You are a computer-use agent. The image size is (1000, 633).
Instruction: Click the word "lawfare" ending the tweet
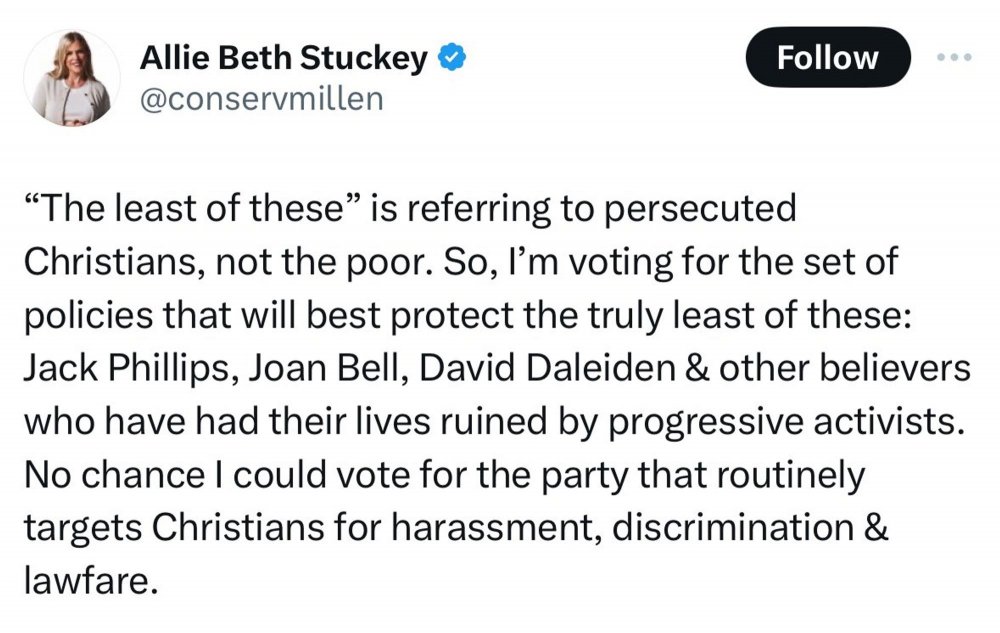(x=88, y=580)
